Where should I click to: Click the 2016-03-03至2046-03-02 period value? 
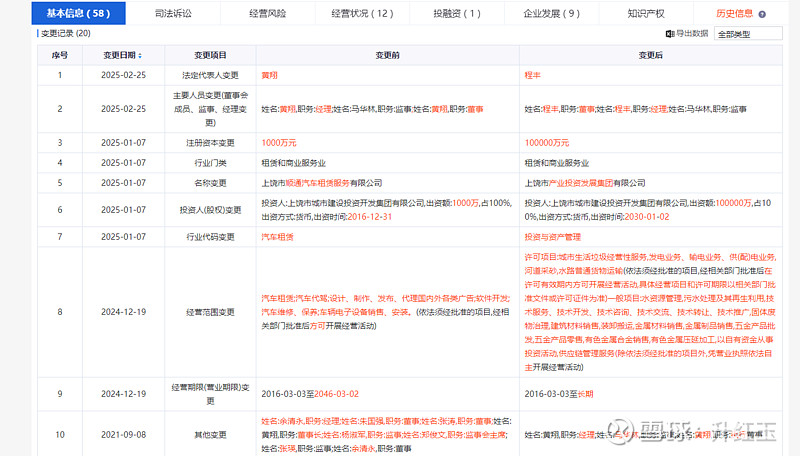310,394
